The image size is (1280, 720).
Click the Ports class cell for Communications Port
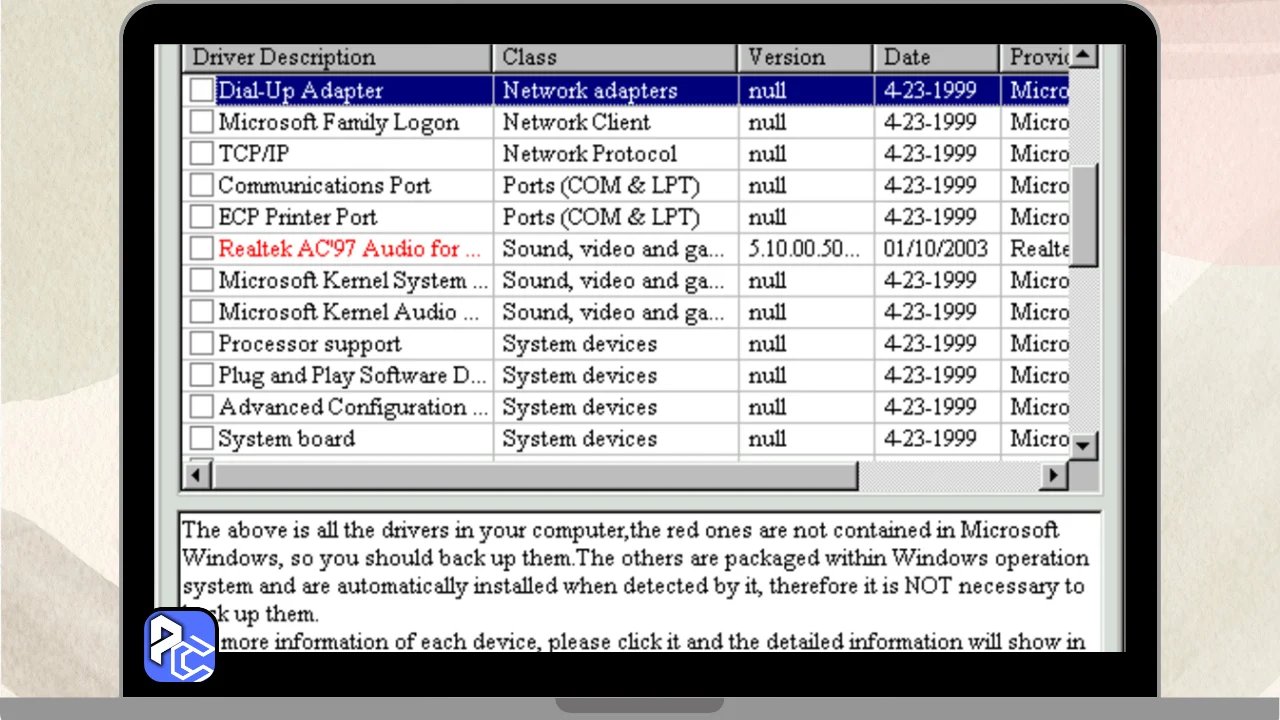coord(616,186)
